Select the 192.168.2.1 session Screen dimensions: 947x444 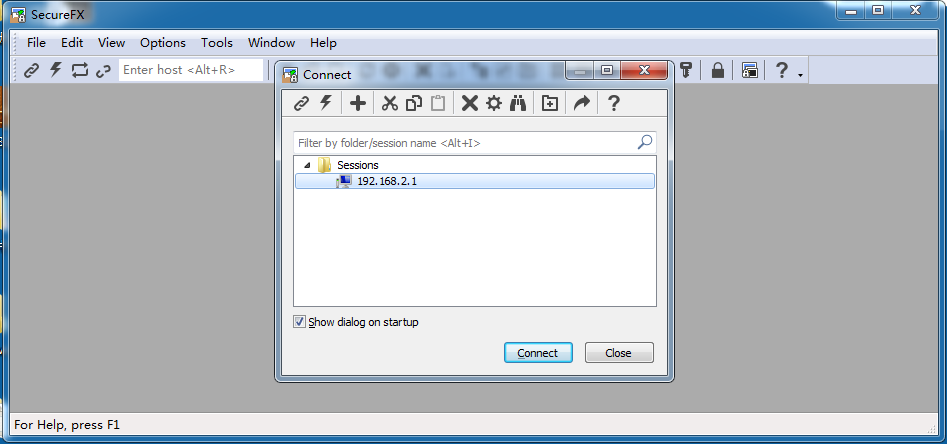point(475,181)
